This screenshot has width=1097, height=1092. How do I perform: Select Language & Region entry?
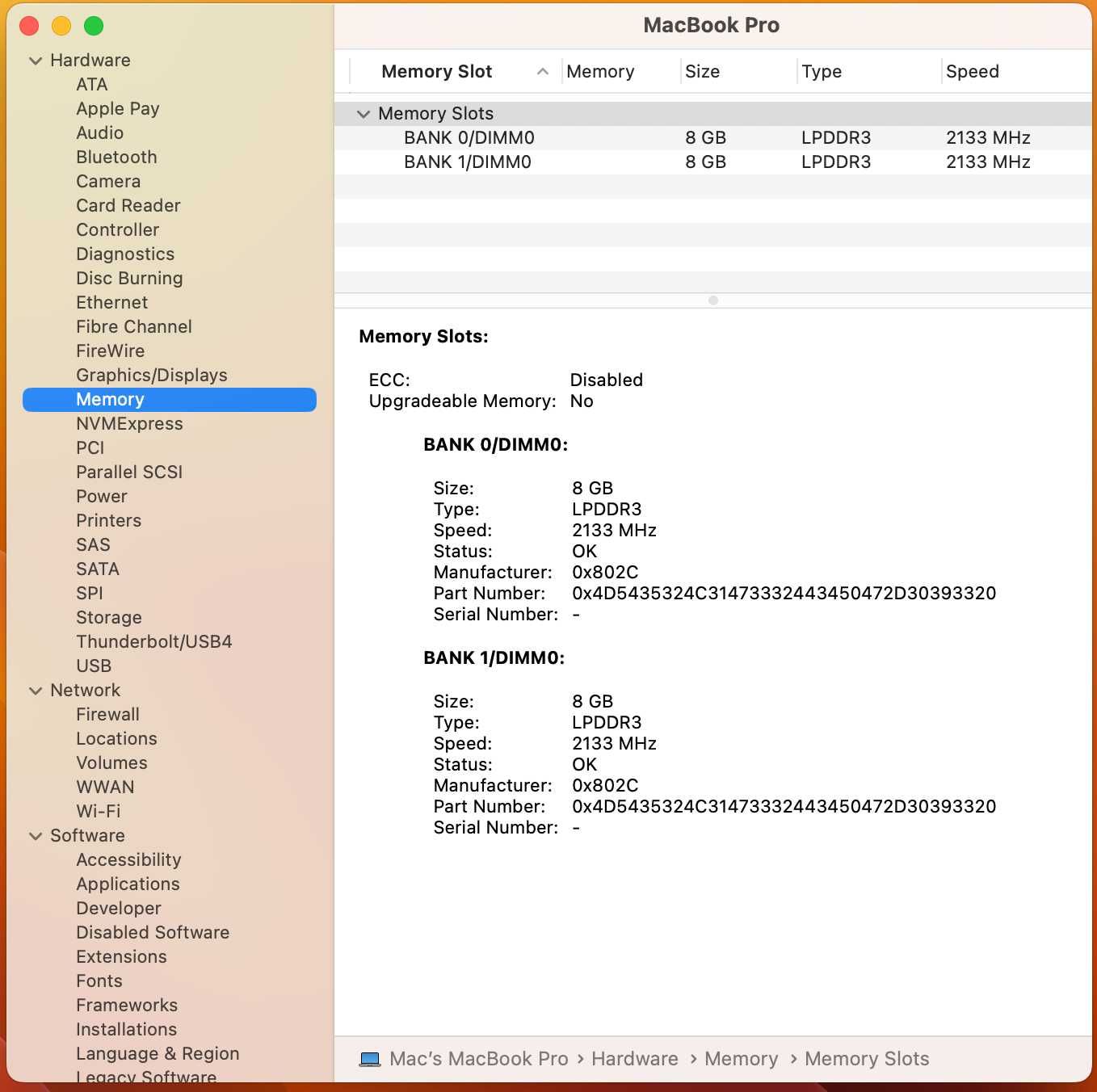[158, 1054]
